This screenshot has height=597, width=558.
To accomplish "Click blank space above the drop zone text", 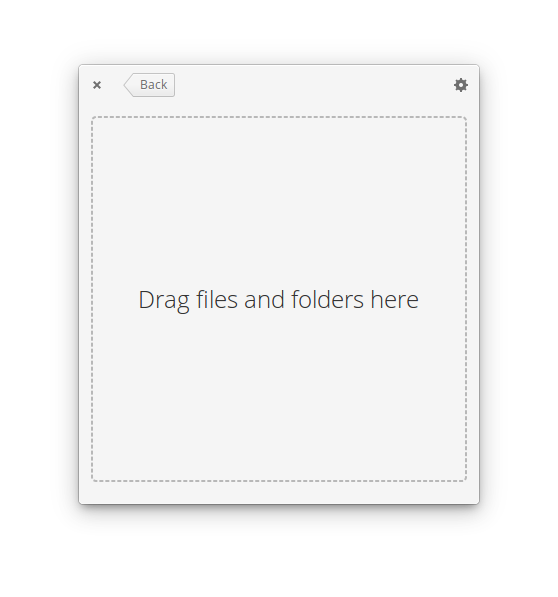I will coord(279,202).
